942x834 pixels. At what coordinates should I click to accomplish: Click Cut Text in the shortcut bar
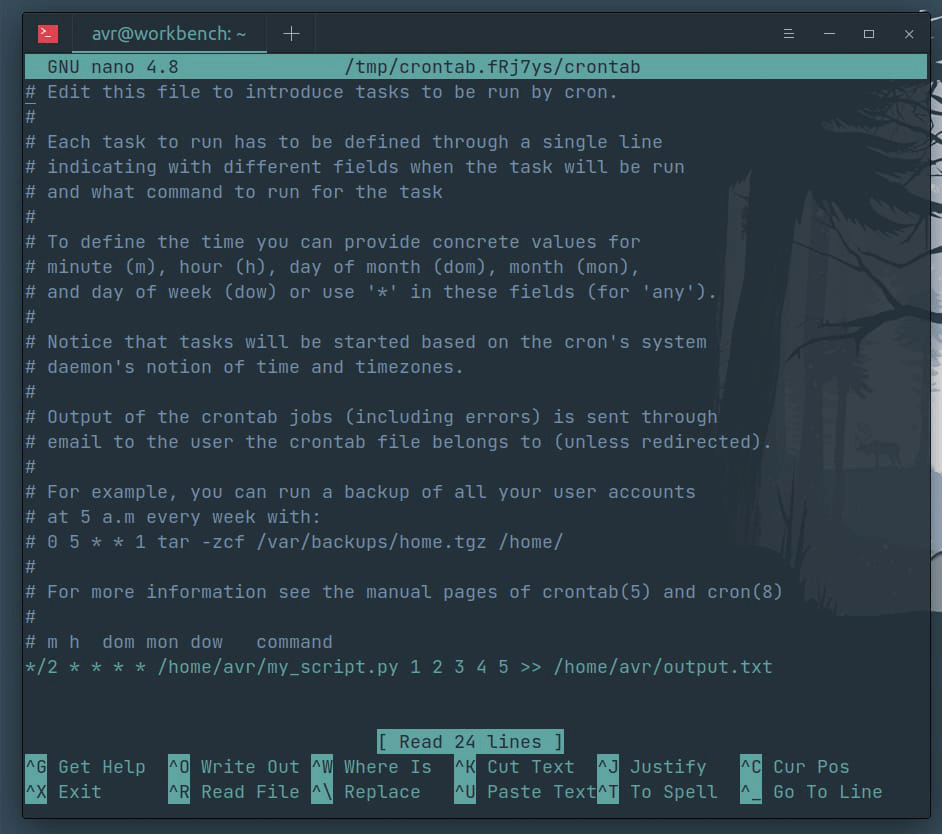pos(532,767)
